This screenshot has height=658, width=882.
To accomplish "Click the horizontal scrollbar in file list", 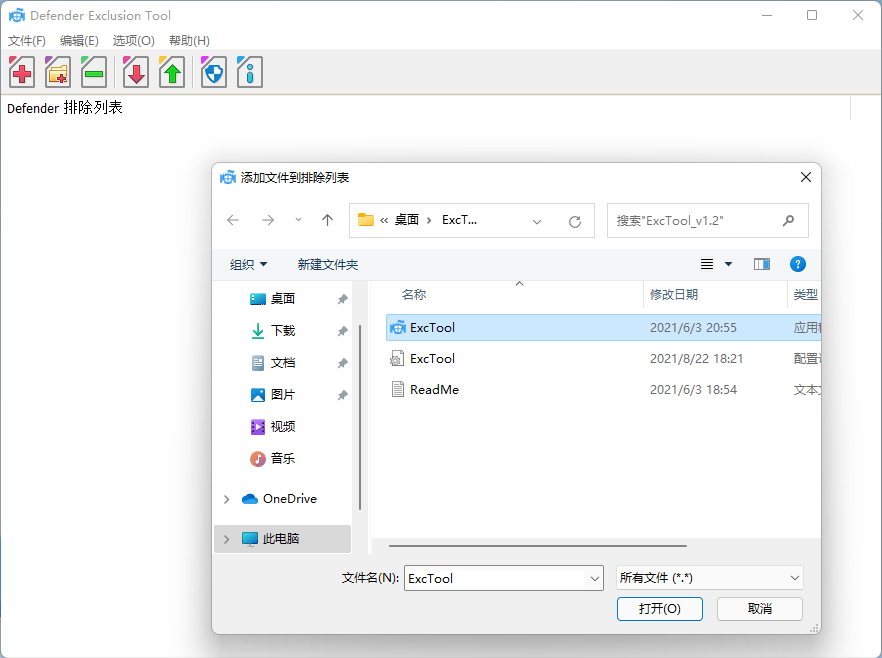I will click(x=538, y=546).
